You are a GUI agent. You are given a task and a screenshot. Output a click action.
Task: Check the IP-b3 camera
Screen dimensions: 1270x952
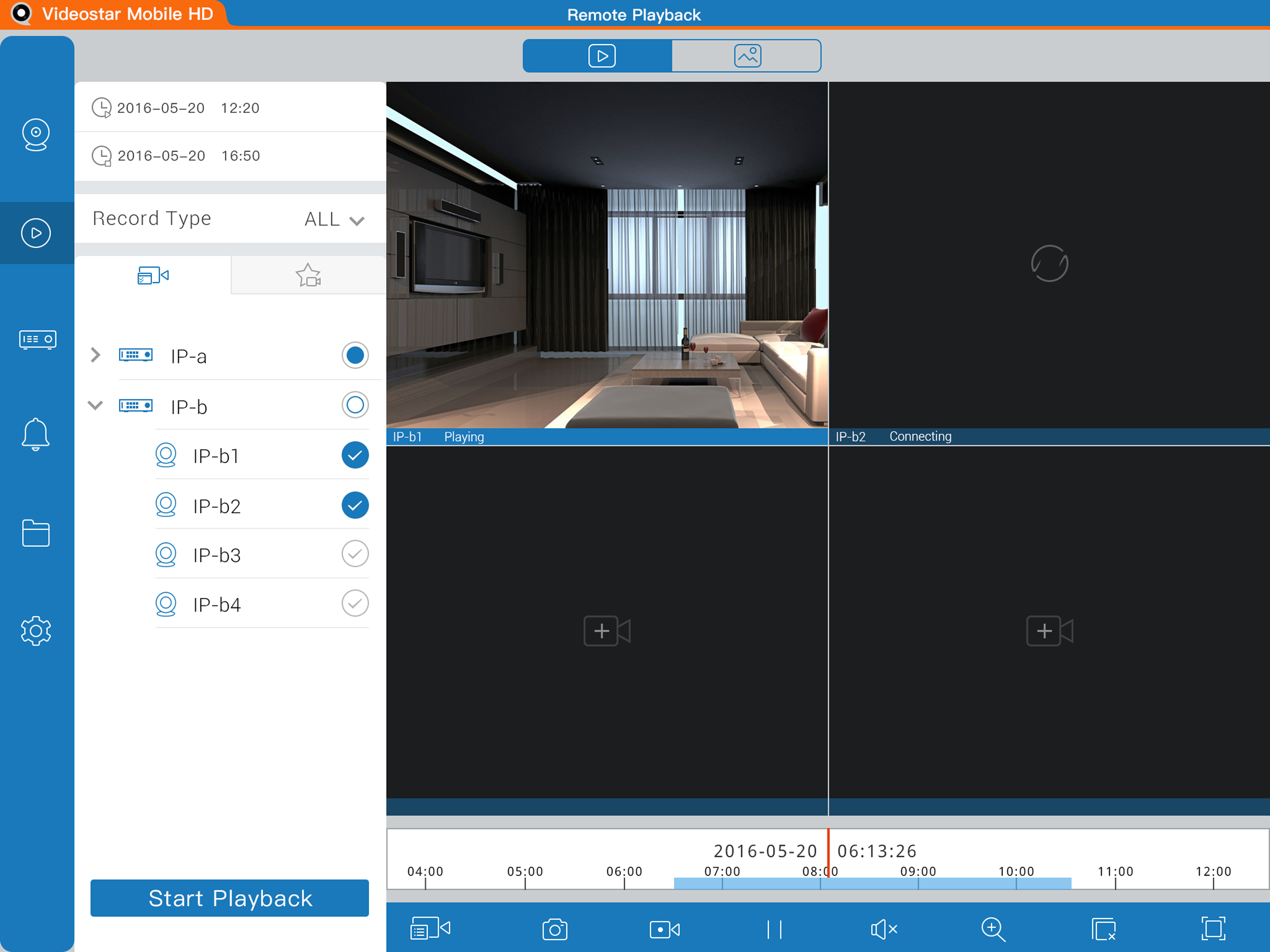(355, 554)
